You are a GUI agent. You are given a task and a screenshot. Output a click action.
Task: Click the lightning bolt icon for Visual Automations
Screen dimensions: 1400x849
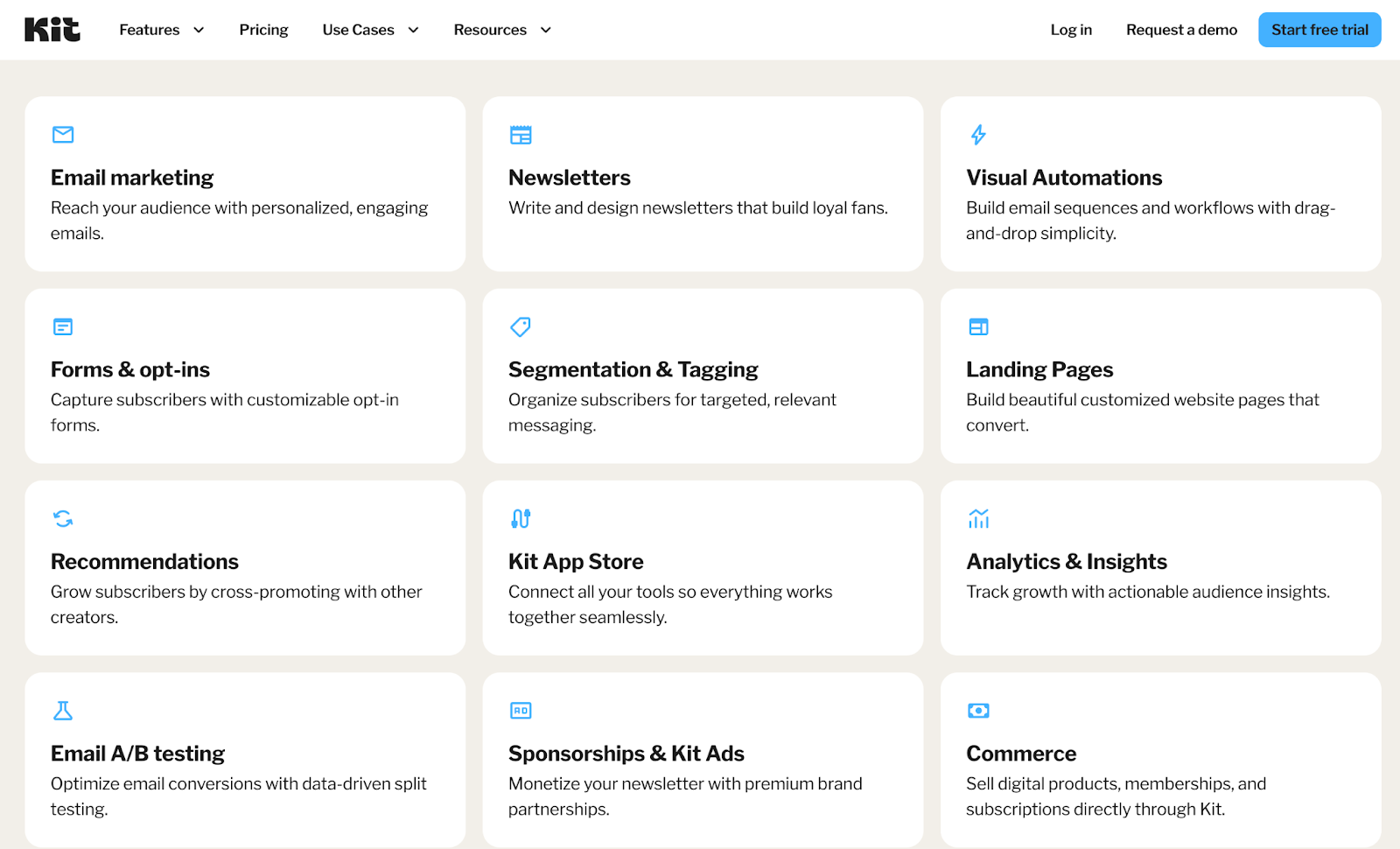[978, 135]
